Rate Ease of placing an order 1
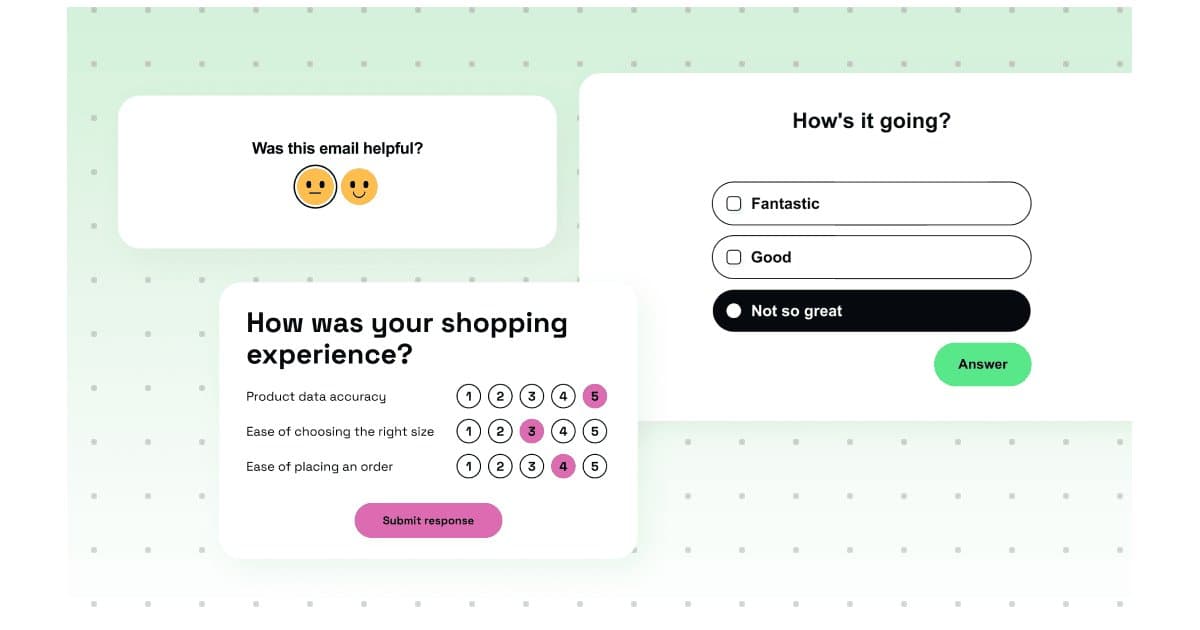Viewport: 1200px width, 630px height. (469, 467)
